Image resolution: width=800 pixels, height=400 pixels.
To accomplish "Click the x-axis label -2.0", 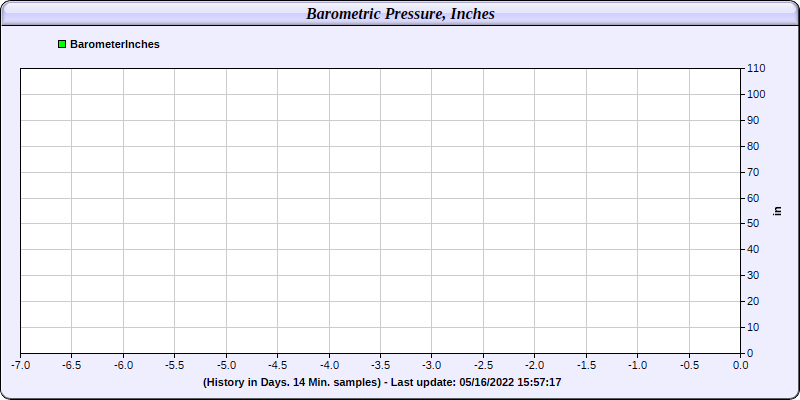I will coord(535,365).
